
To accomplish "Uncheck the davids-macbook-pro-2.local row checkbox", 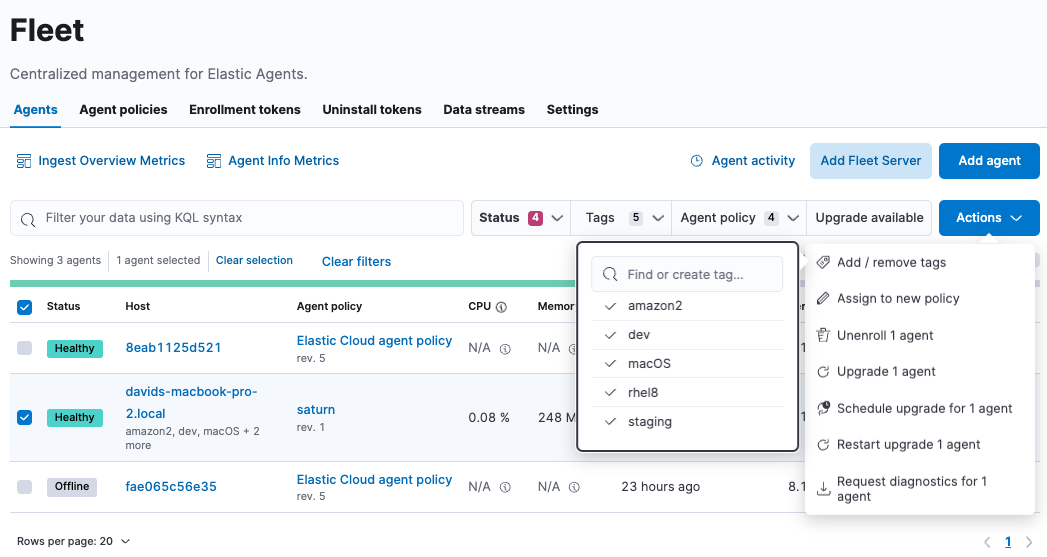I will pos(25,417).
